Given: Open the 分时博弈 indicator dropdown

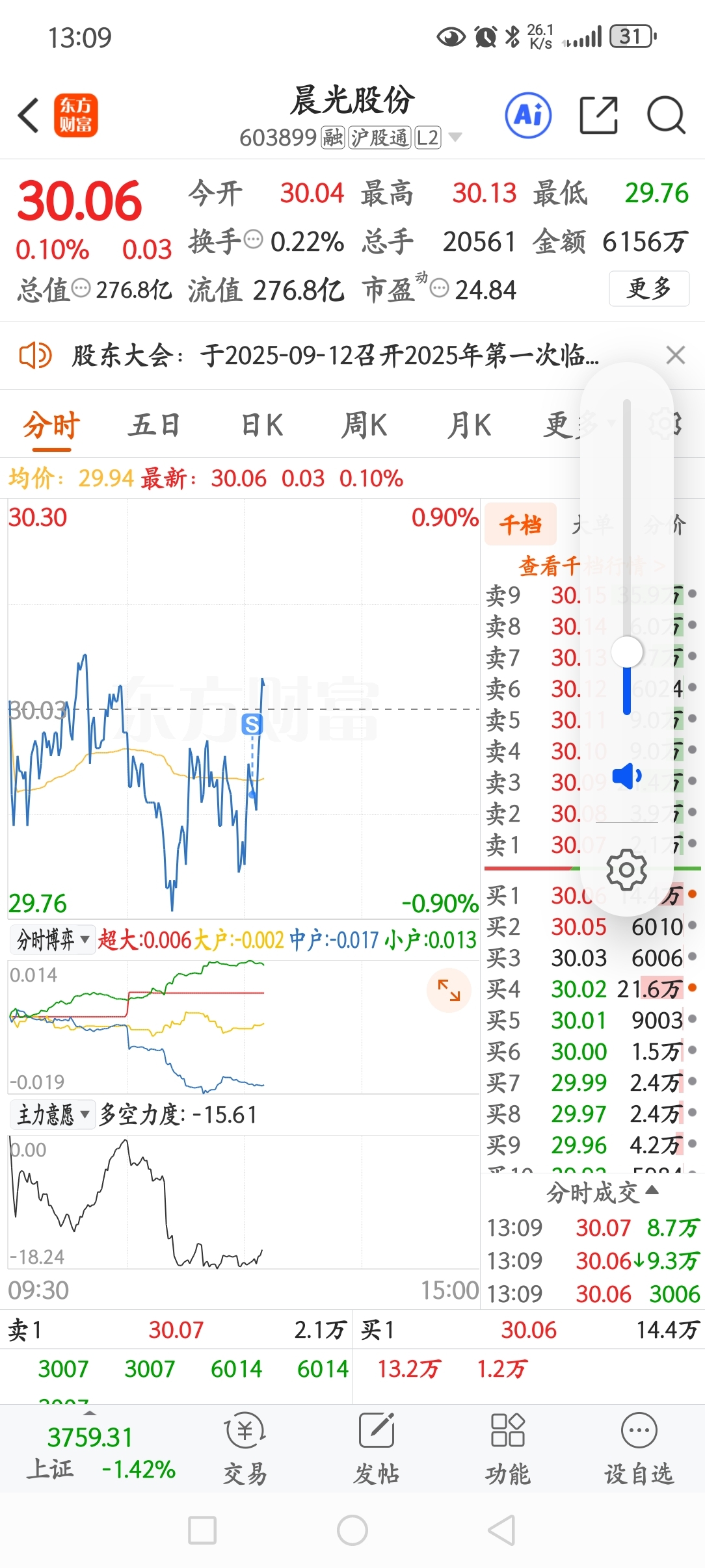Looking at the screenshot, I should point(53,939).
